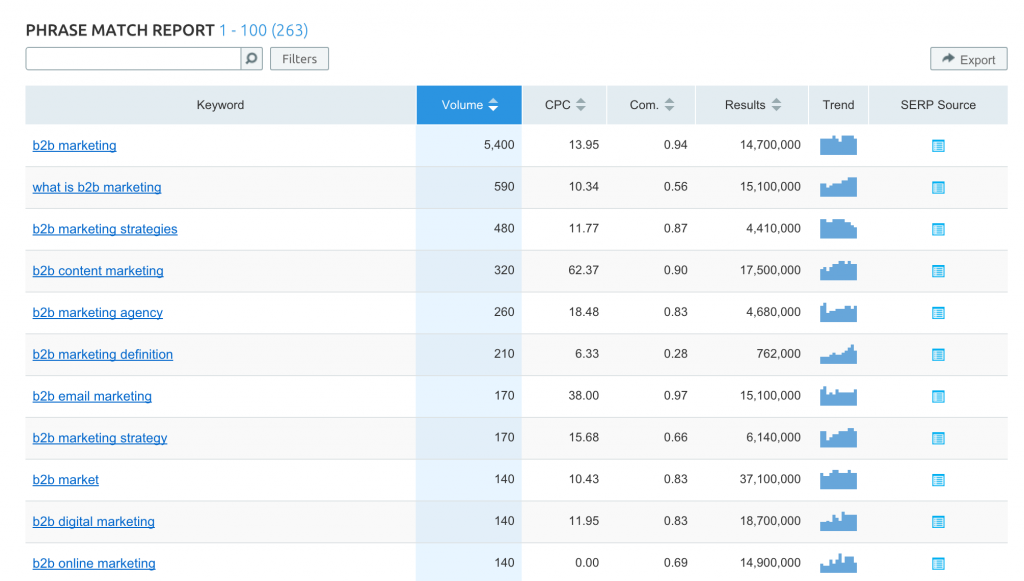Sort table by Results column
This screenshot has width=1024, height=581.
tap(752, 105)
